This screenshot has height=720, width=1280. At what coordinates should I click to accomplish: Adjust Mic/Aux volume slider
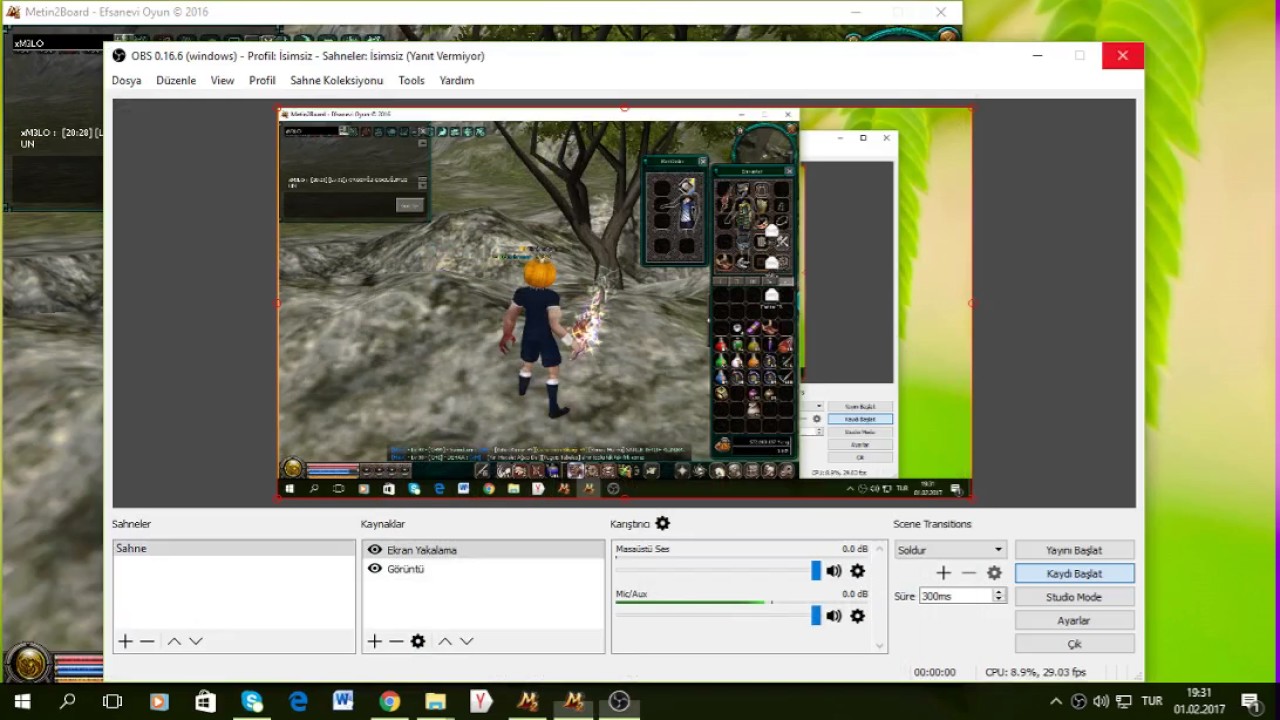coord(816,616)
